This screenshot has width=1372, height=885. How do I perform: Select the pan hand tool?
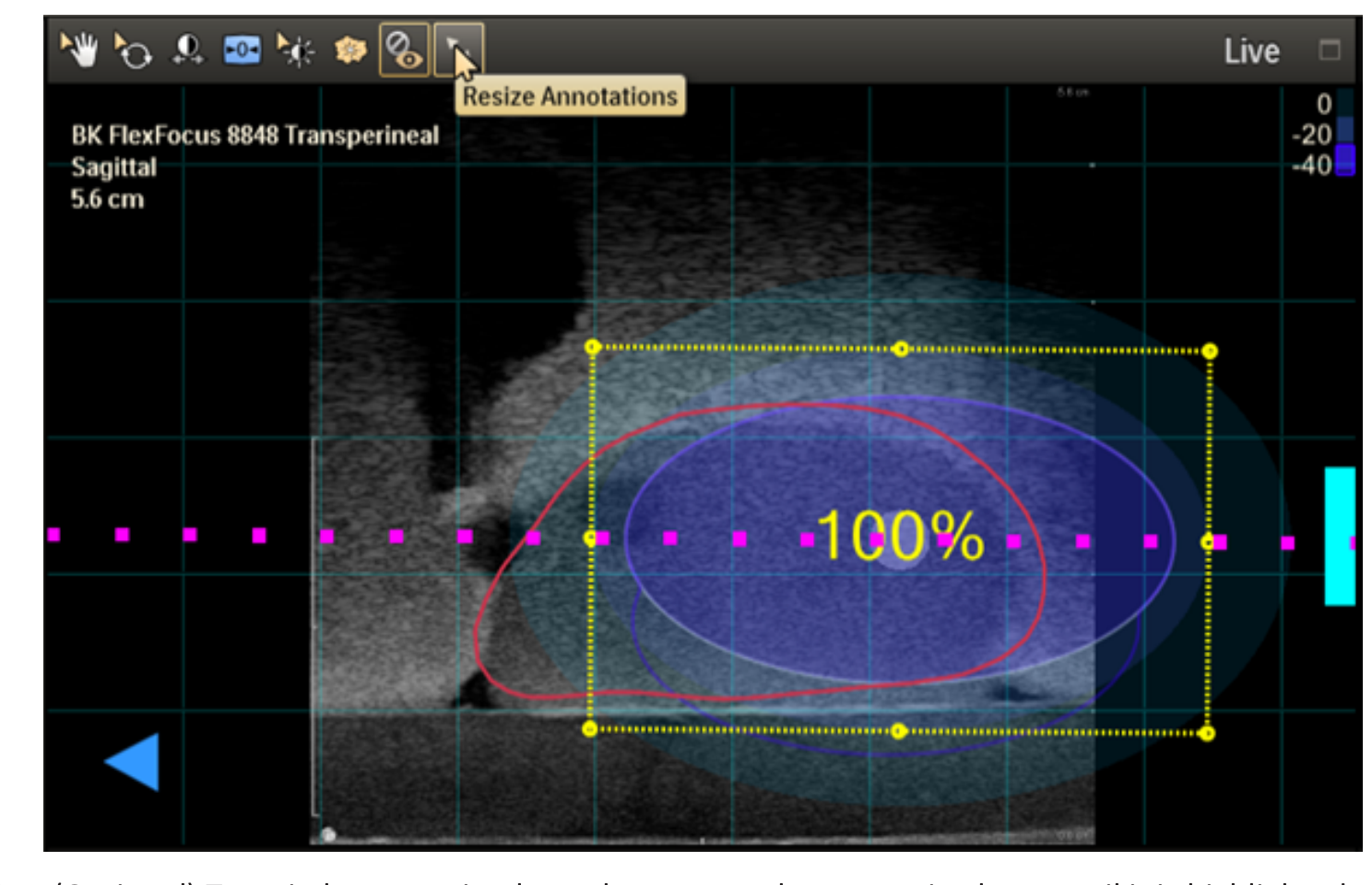(x=79, y=50)
